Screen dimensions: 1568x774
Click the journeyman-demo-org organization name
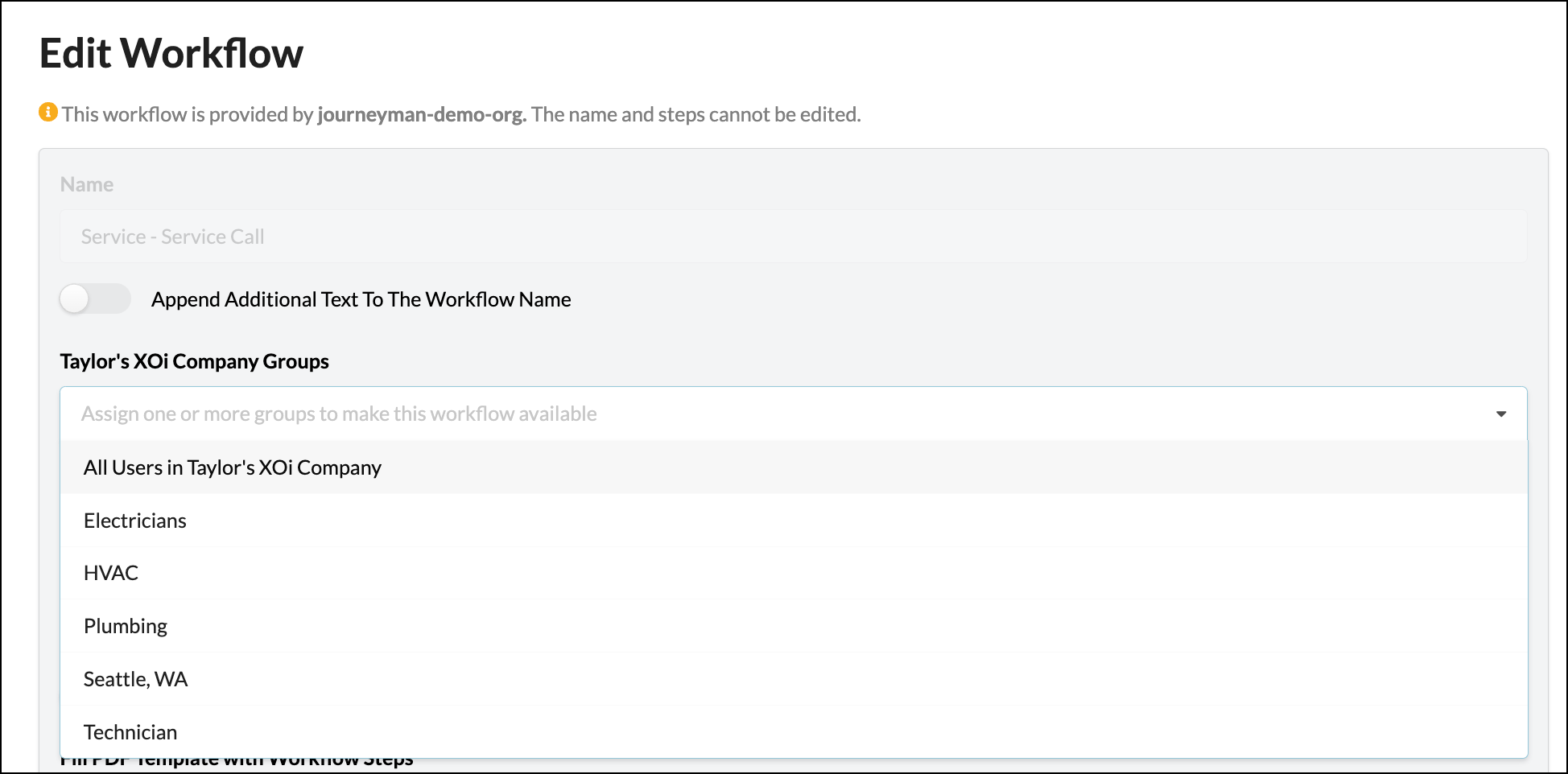click(x=422, y=114)
